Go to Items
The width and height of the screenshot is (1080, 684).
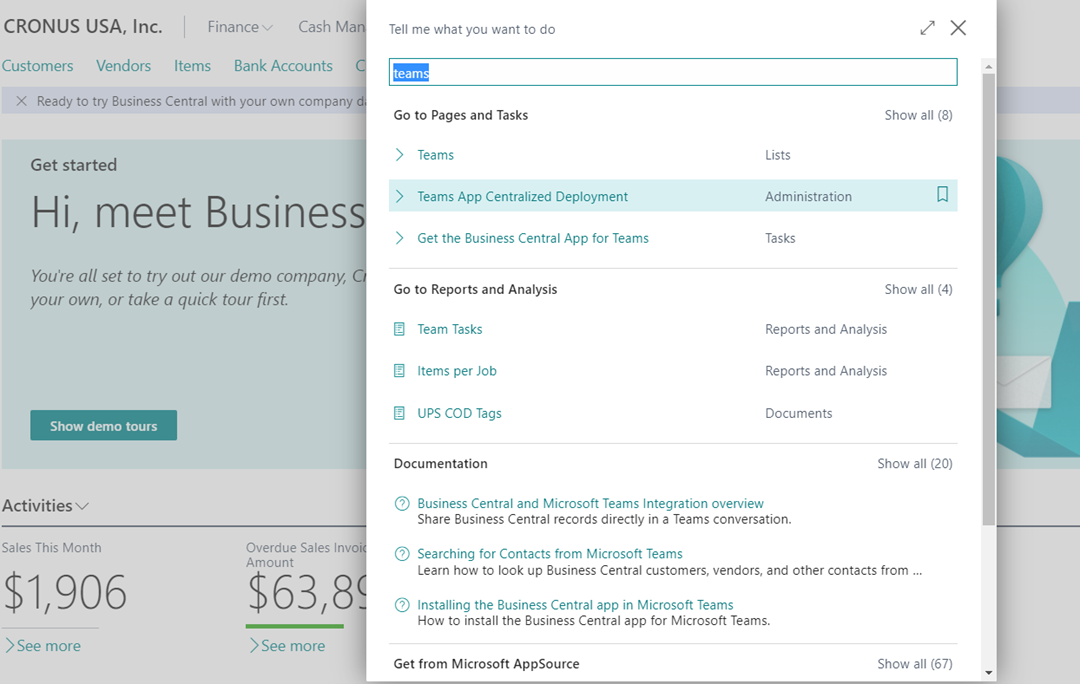coord(192,65)
